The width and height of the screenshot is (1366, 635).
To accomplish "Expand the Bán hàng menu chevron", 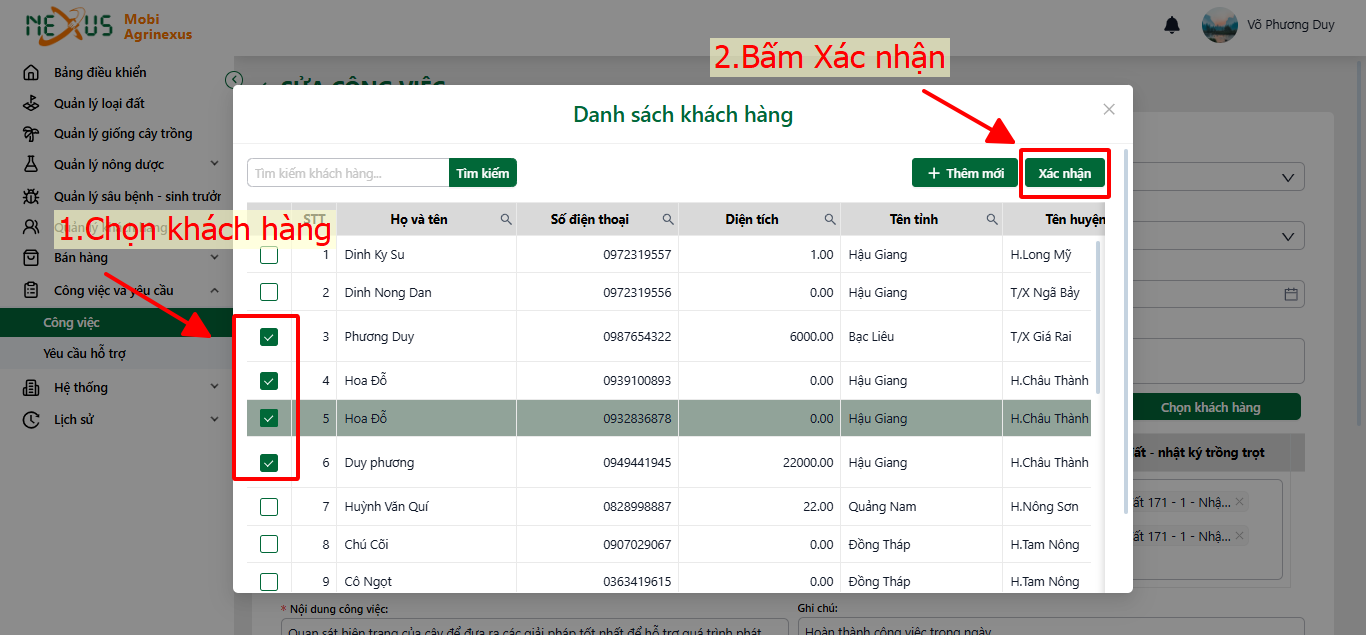I will pos(215,258).
